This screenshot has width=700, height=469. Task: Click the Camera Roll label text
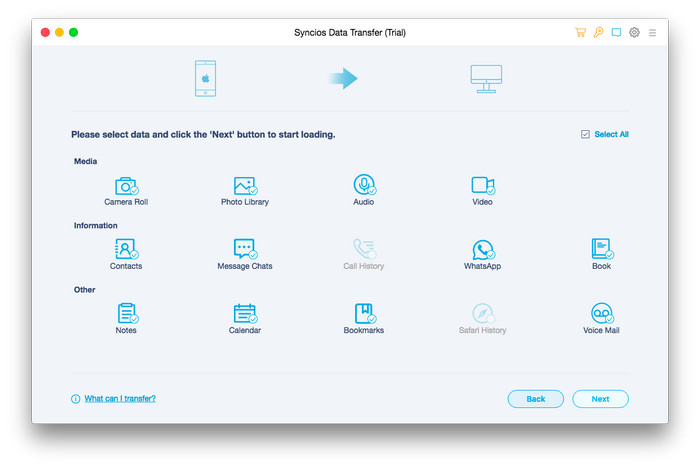[x=126, y=202]
